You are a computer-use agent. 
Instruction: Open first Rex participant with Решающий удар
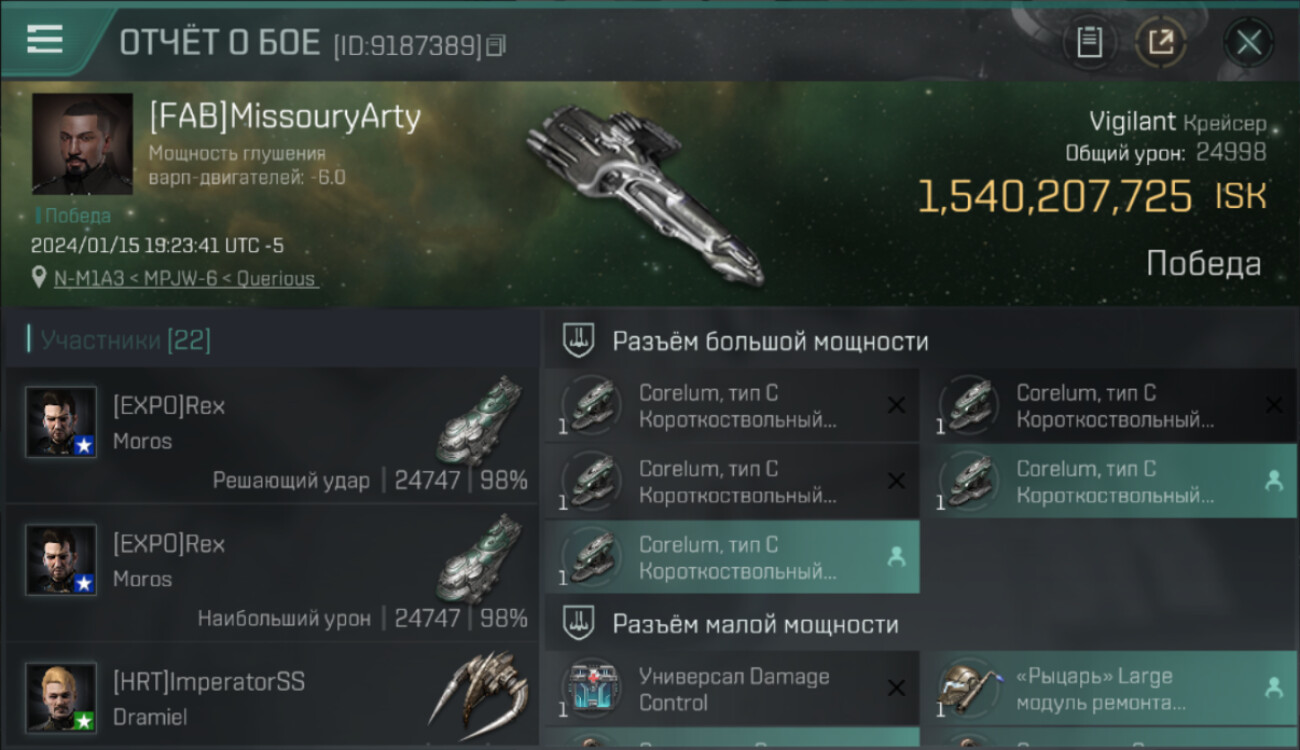(x=272, y=435)
